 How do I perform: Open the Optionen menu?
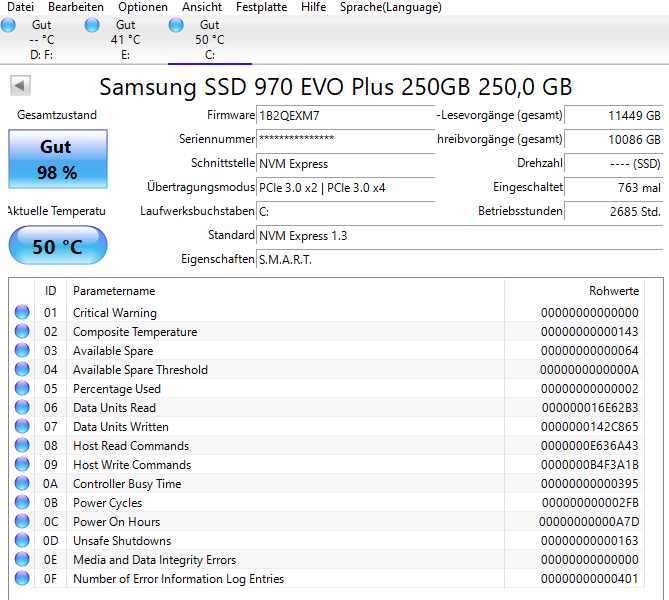[x=143, y=7]
